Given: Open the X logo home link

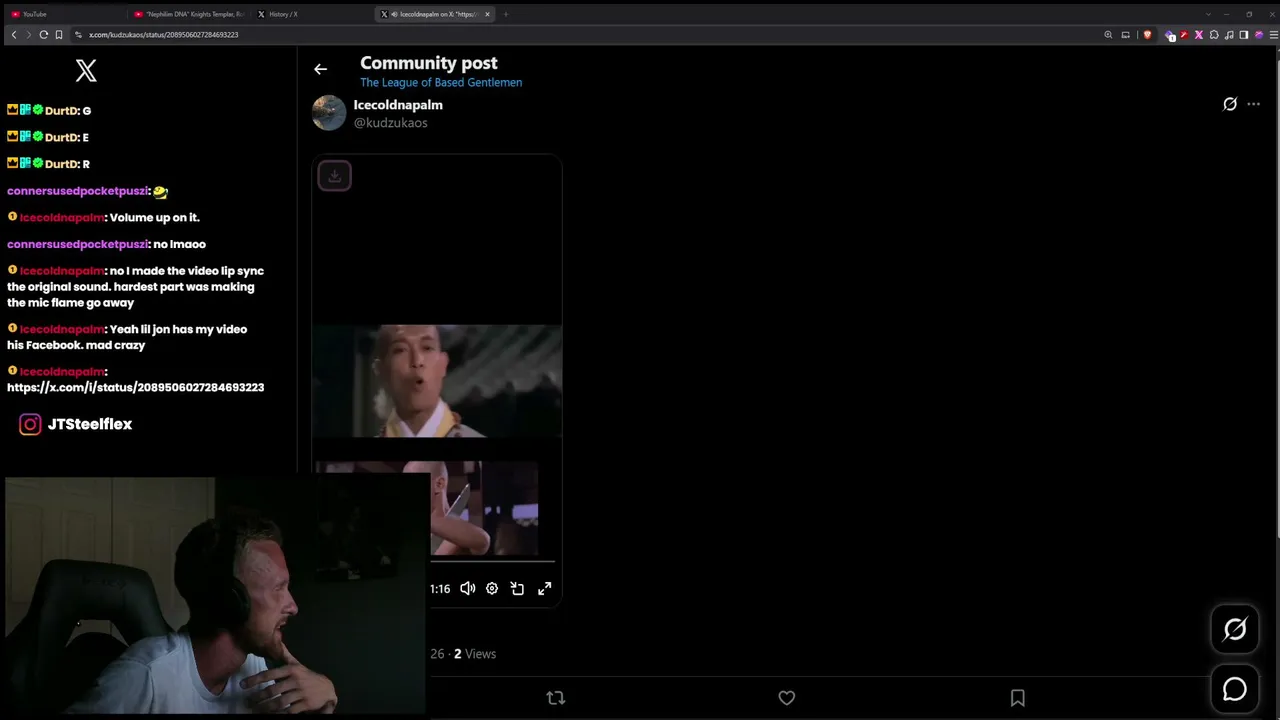Looking at the screenshot, I should 86,70.
